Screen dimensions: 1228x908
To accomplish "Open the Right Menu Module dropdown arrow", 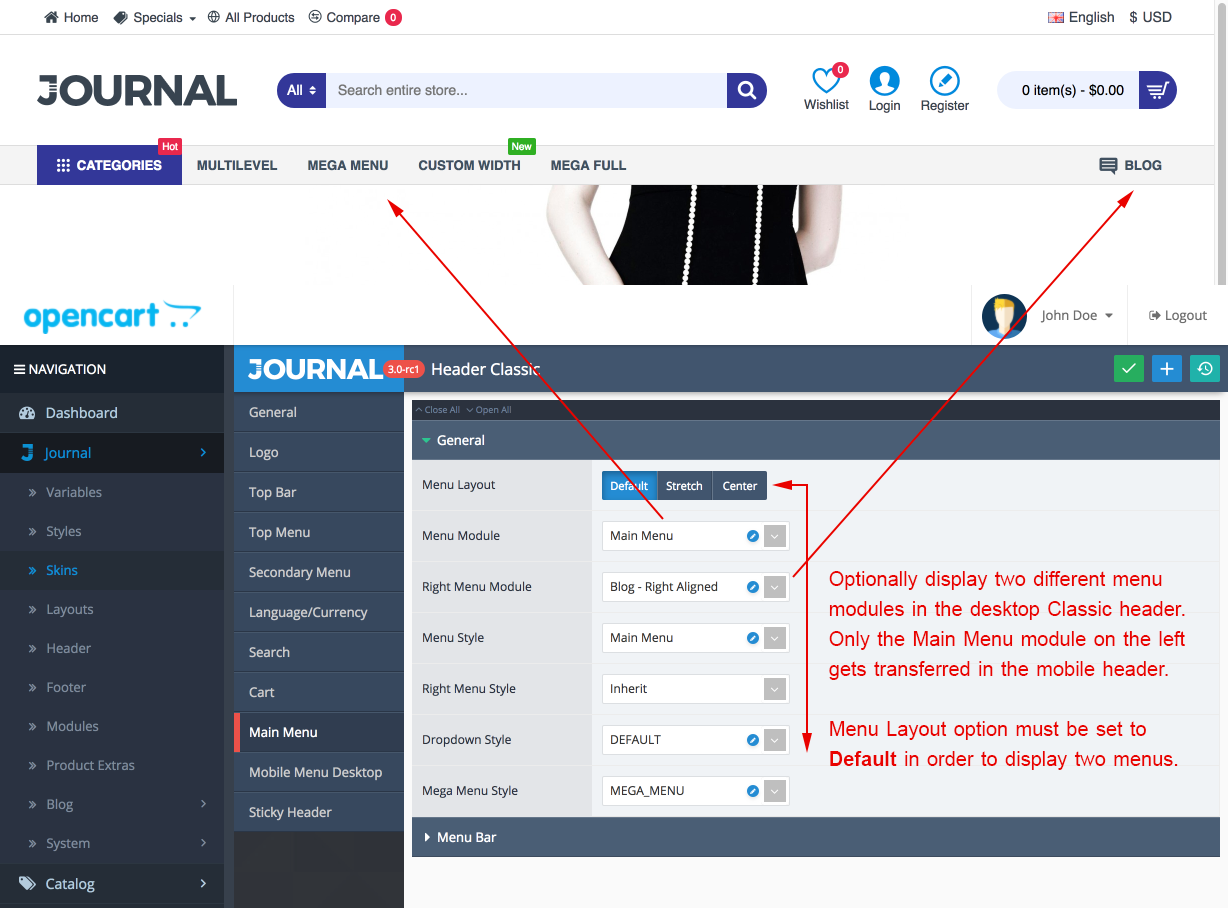I will pos(776,587).
